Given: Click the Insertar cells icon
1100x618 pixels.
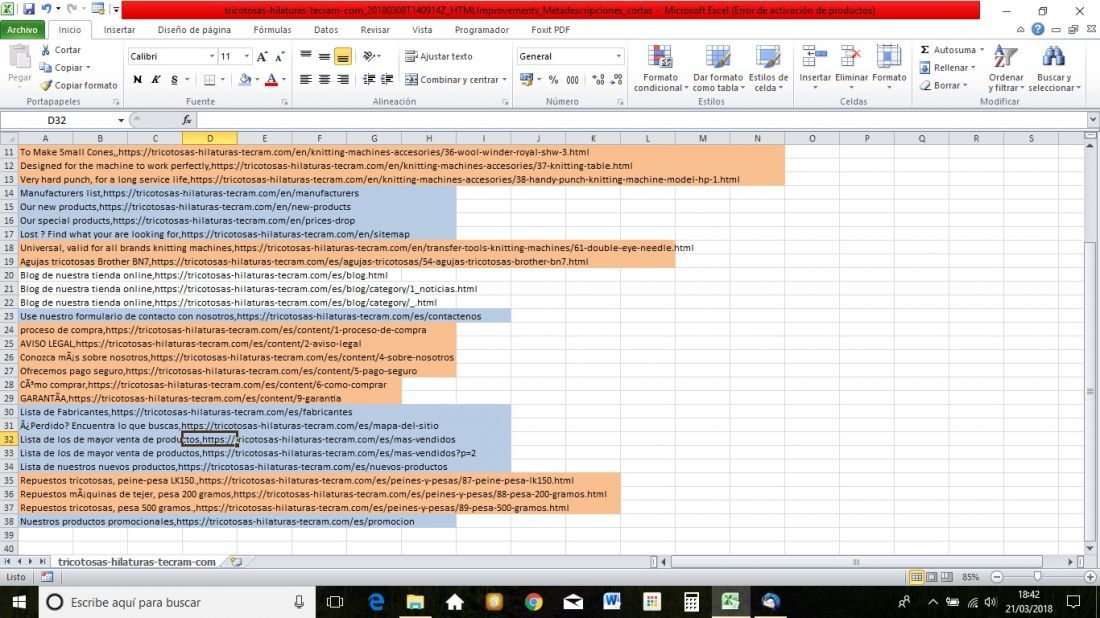Looking at the screenshot, I should point(814,58).
